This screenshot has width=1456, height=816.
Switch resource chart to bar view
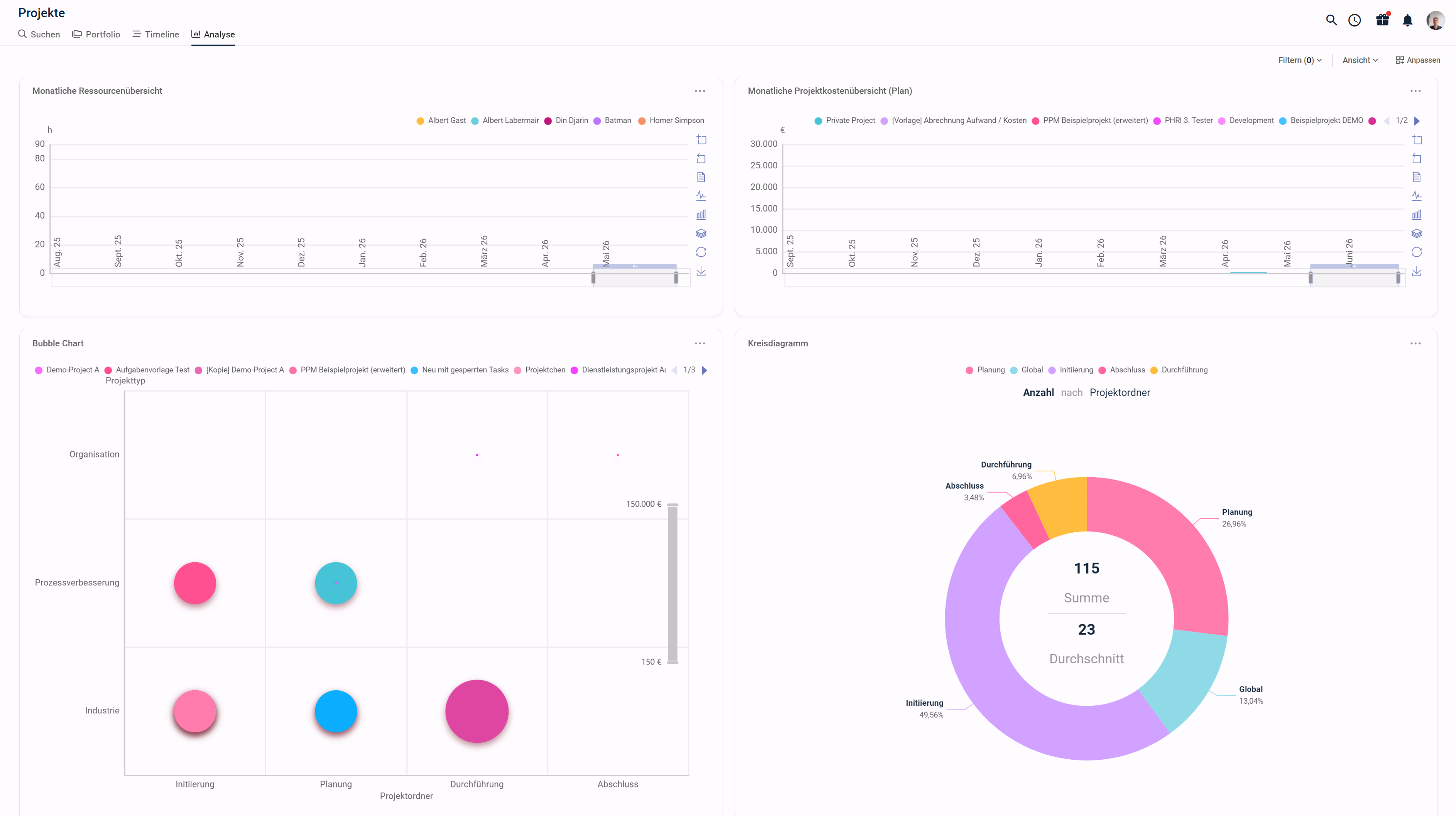pos(701,214)
